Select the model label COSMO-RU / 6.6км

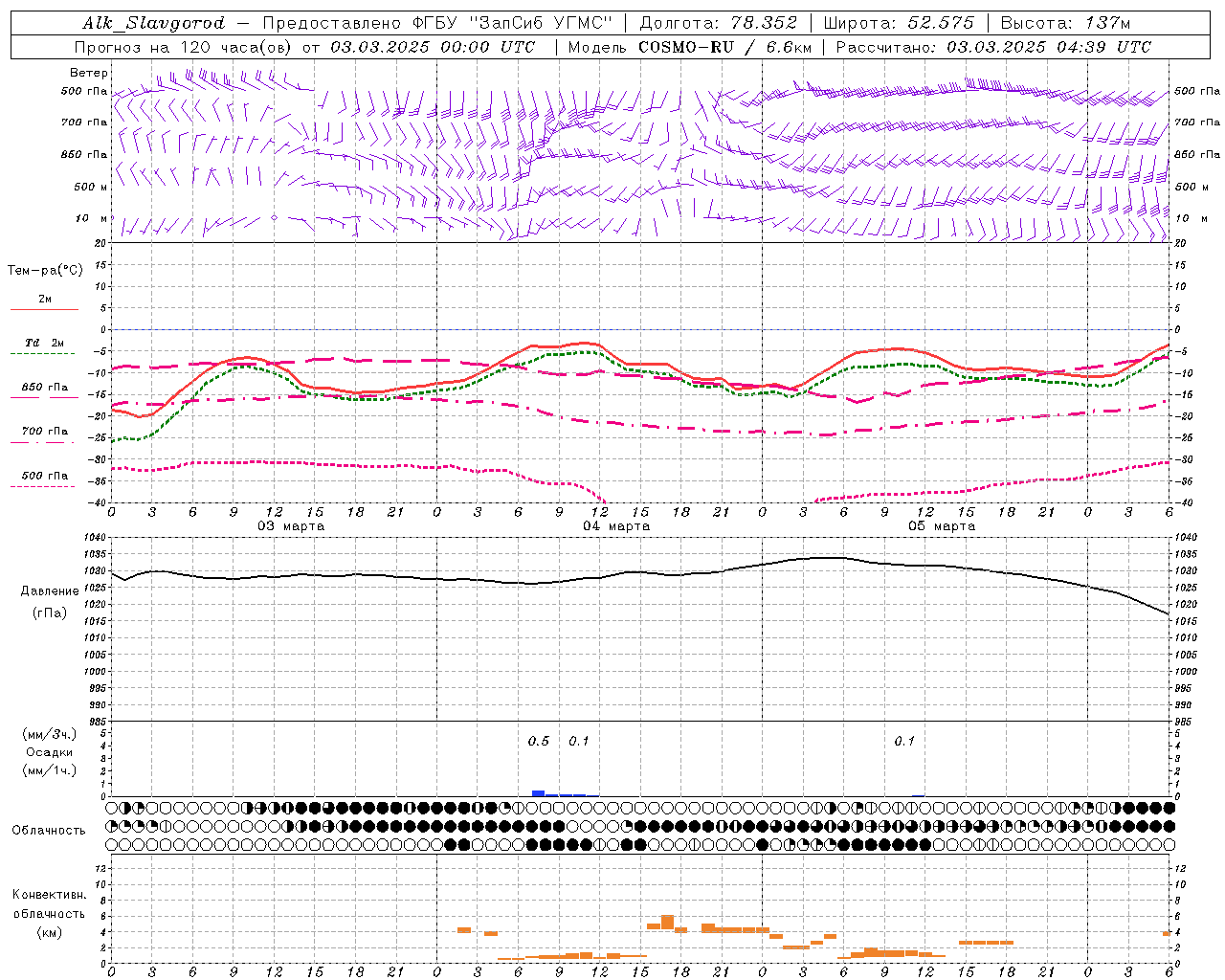click(x=724, y=47)
